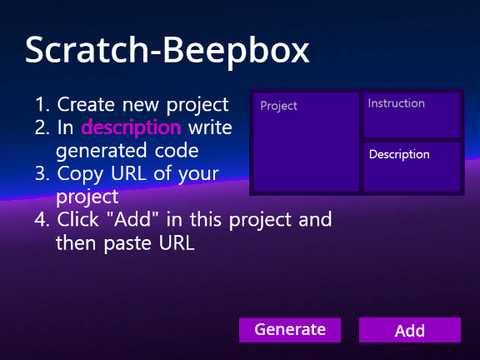
Task: Select the Project panel in diagram
Action: point(306,142)
